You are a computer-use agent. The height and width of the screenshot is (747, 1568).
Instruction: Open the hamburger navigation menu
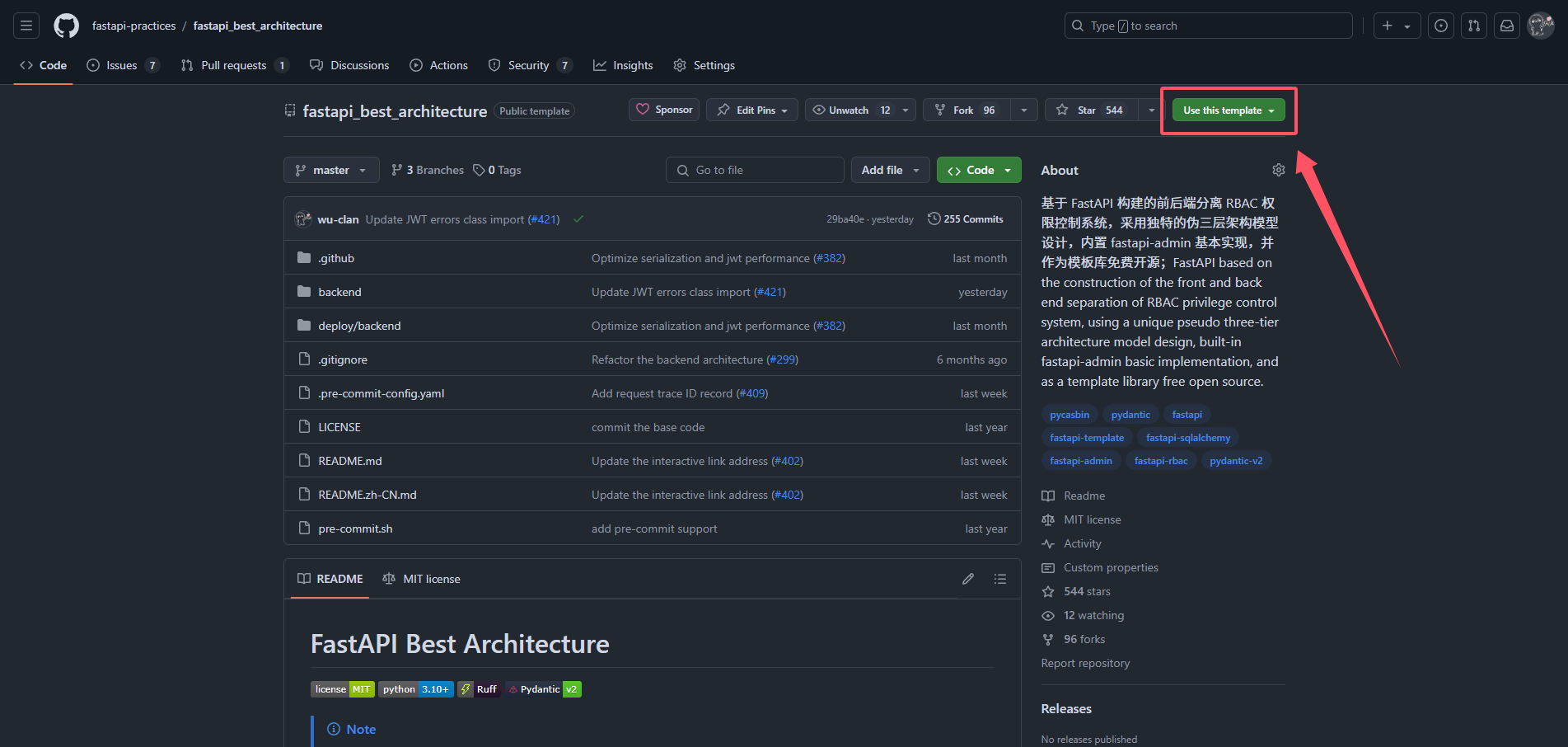pos(26,26)
